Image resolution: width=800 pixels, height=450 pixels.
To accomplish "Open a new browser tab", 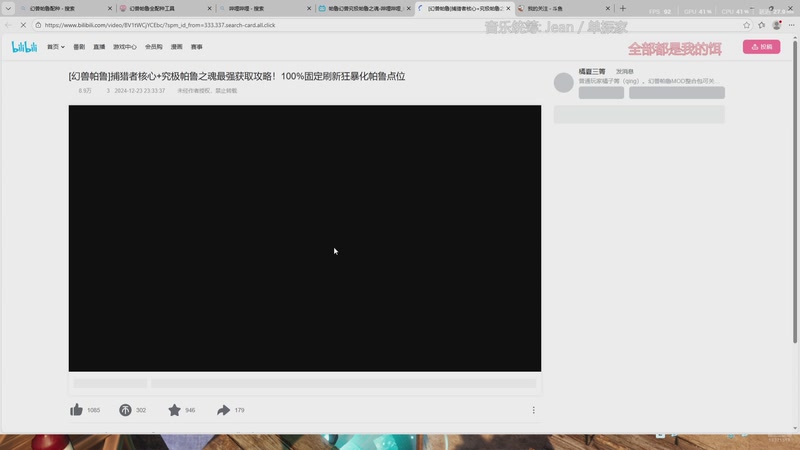I will (622, 8).
